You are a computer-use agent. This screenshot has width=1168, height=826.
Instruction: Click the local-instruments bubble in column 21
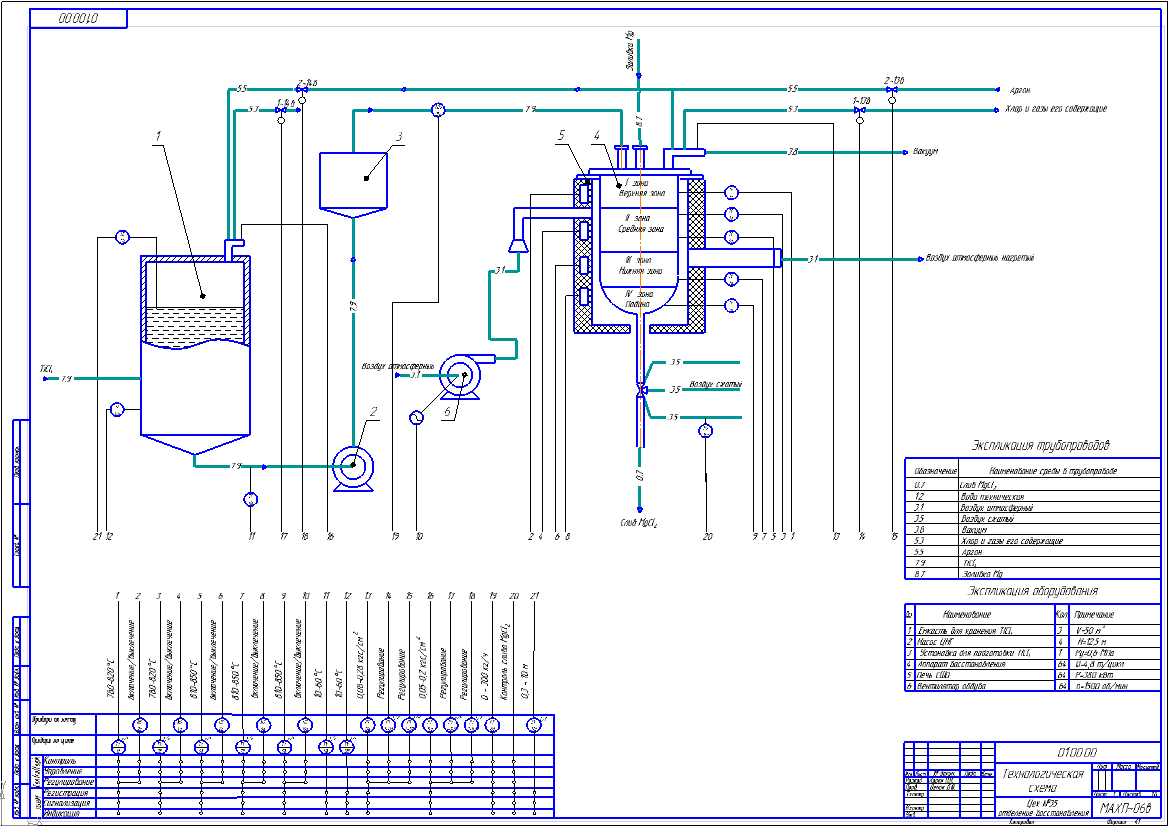533,725
